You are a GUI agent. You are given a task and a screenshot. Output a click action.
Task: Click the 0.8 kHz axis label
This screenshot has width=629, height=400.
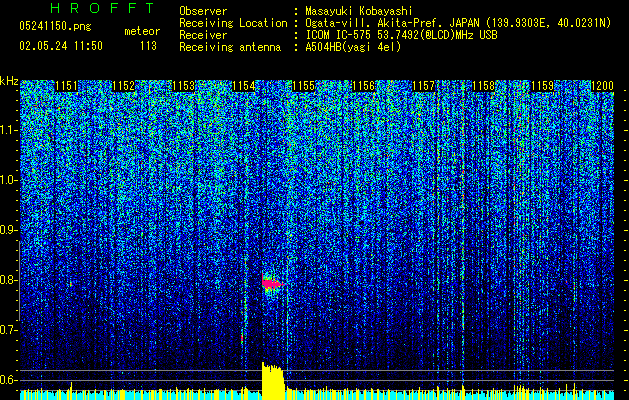(x=9, y=280)
